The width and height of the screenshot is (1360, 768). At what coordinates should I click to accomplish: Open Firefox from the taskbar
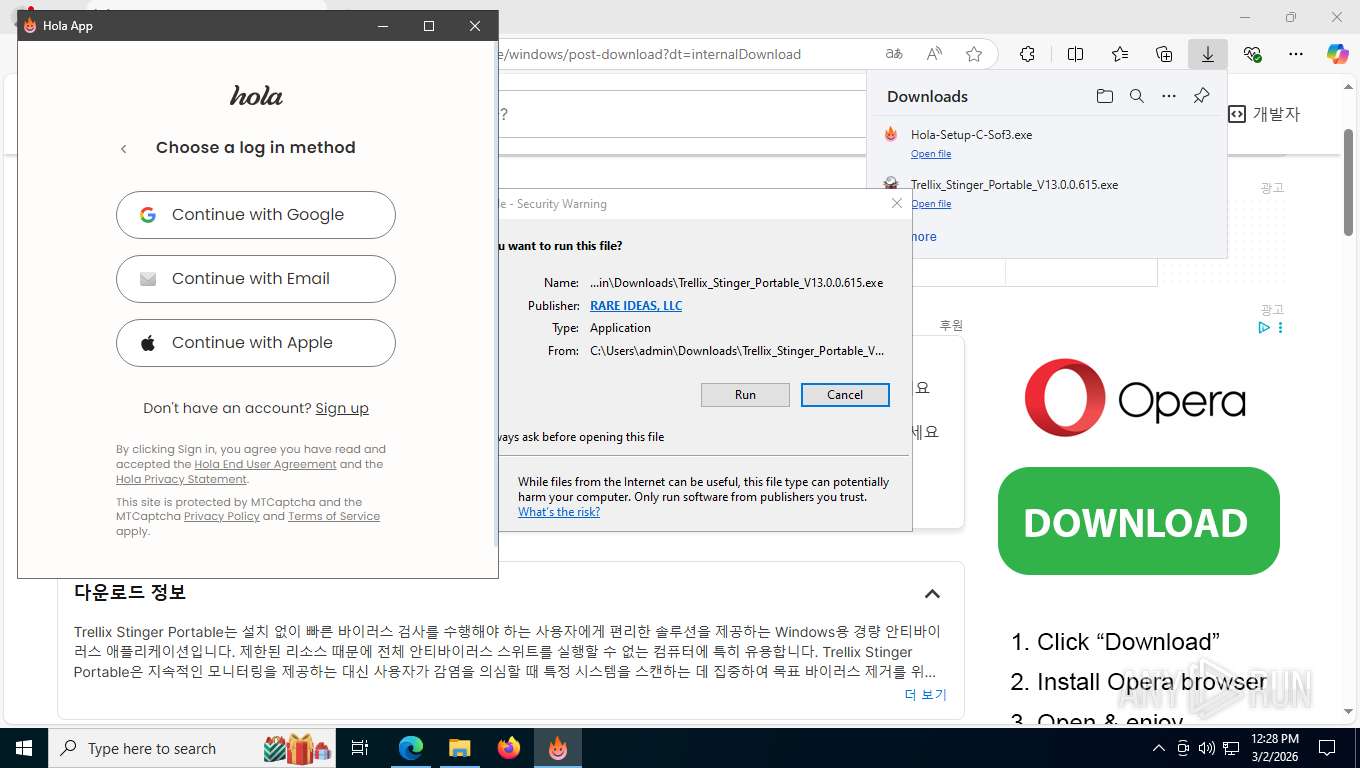[x=509, y=748]
